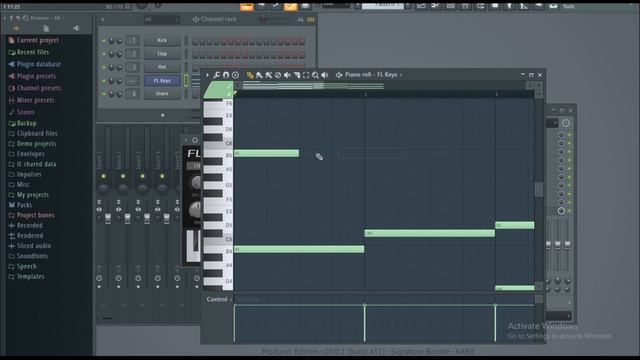The width and height of the screenshot is (640, 360).
Task: Select the Slice tool in piano roll toolbar
Action: pyautogui.click(x=297, y=75)
